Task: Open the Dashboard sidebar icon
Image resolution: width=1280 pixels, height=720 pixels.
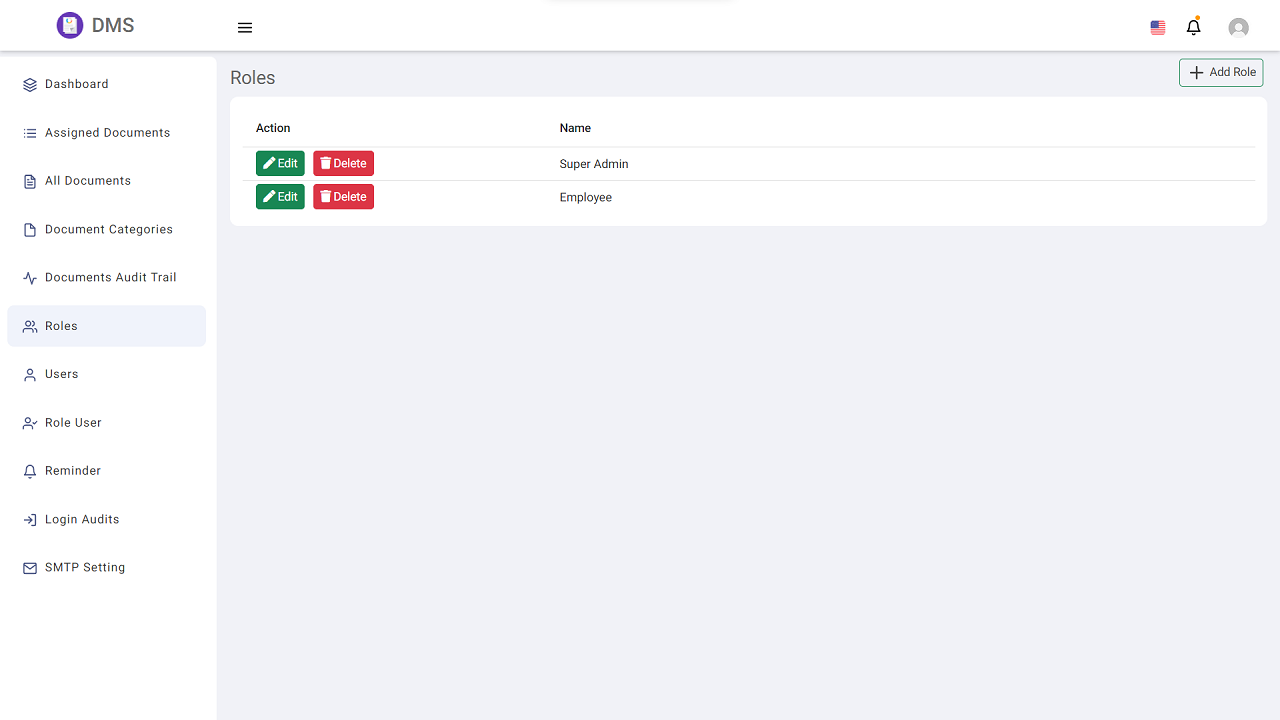Action: click(29, 84)
